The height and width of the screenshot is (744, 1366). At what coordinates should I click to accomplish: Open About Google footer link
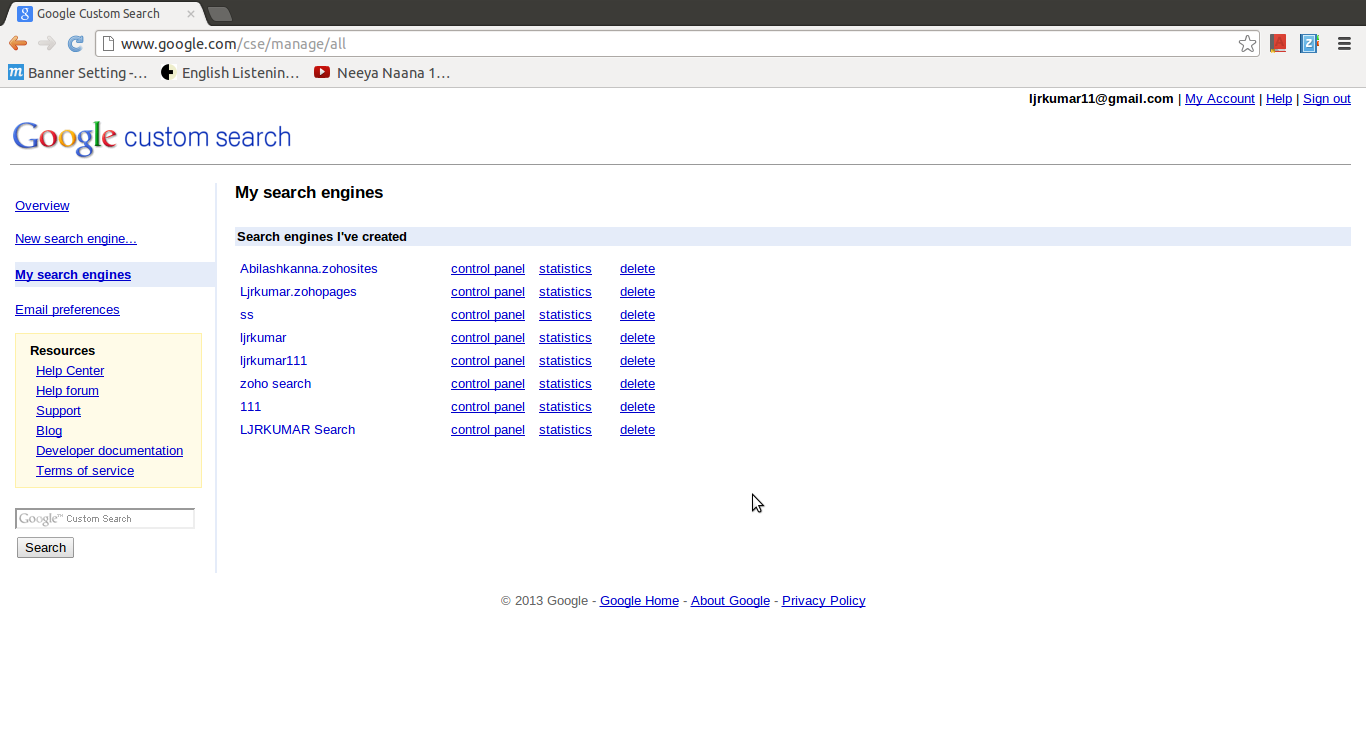[x=730, y=601]
